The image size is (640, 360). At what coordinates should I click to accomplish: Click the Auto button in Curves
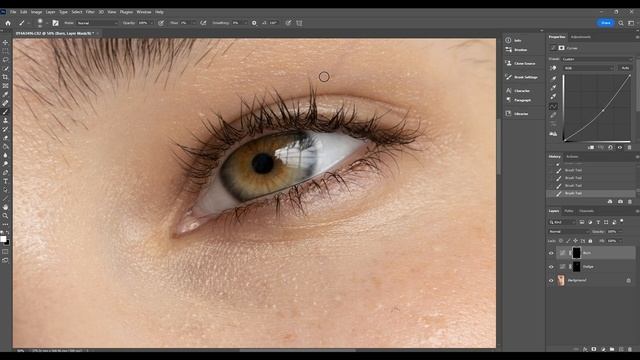625,68
